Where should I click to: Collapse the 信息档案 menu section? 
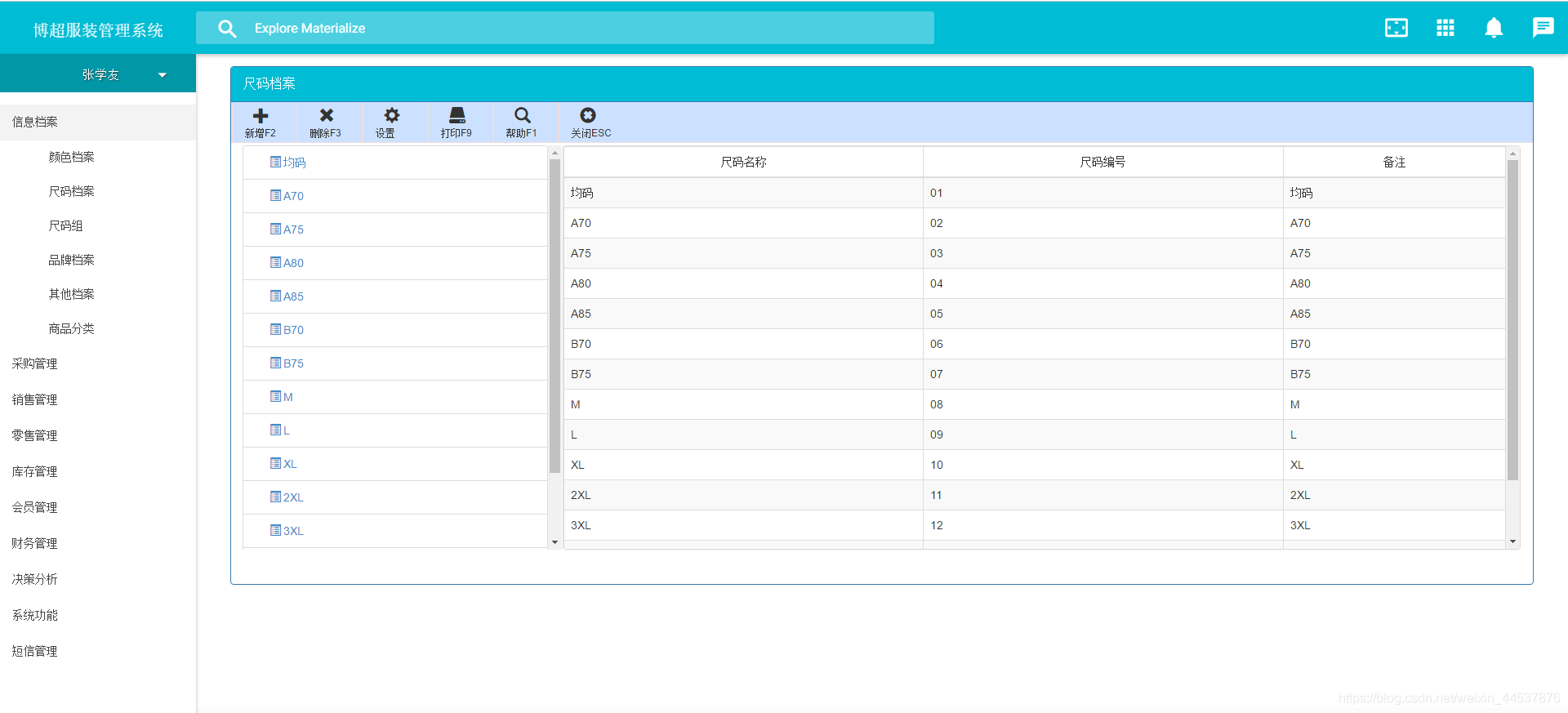tap(98, 122)
